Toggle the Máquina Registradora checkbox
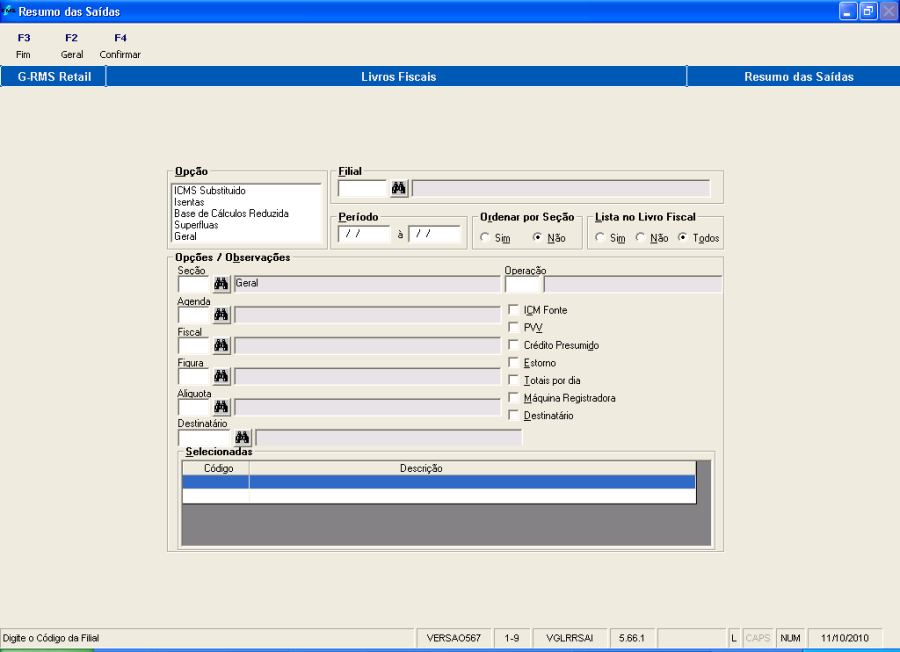This screenshot has width=900, height=652. (x=514, y=398)
